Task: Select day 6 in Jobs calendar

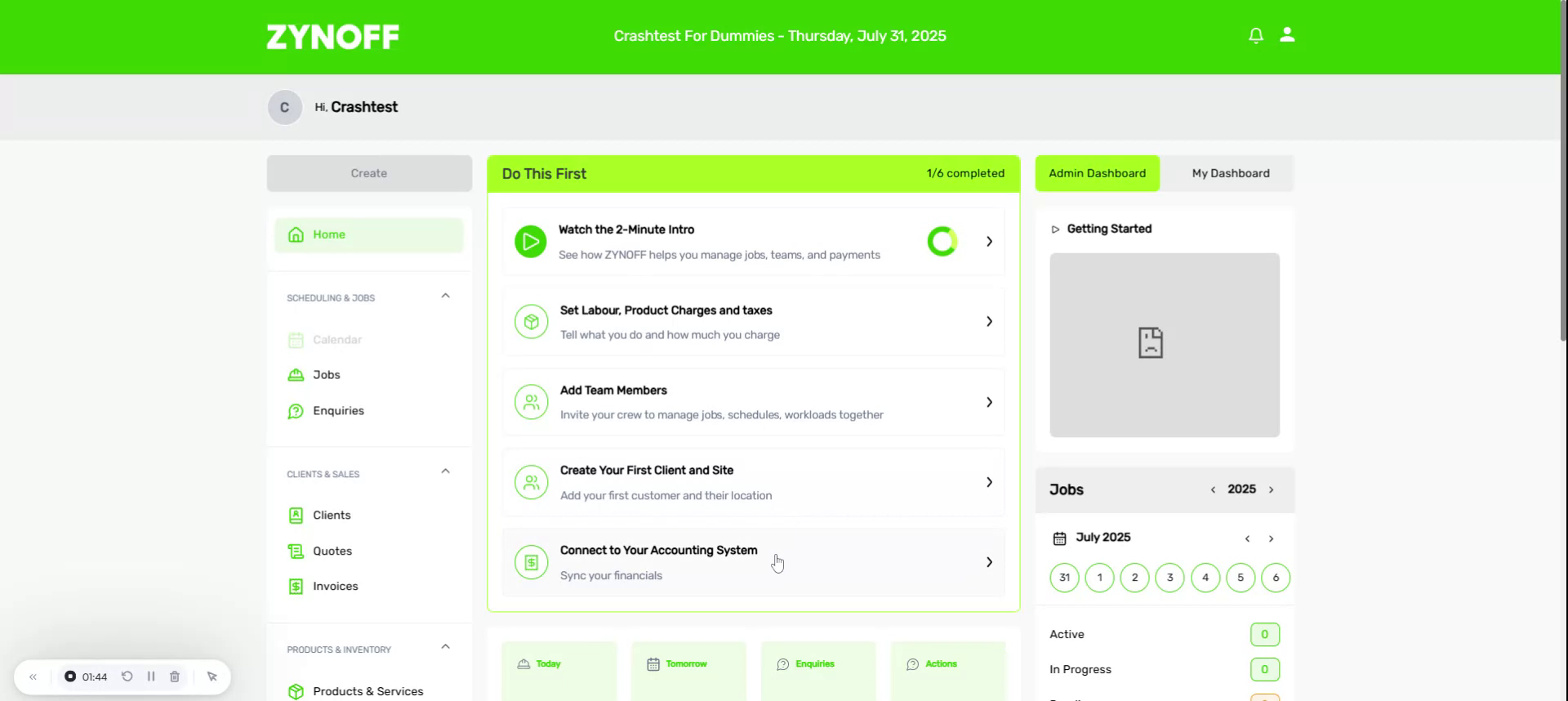Action: [x=1276, y=578]
